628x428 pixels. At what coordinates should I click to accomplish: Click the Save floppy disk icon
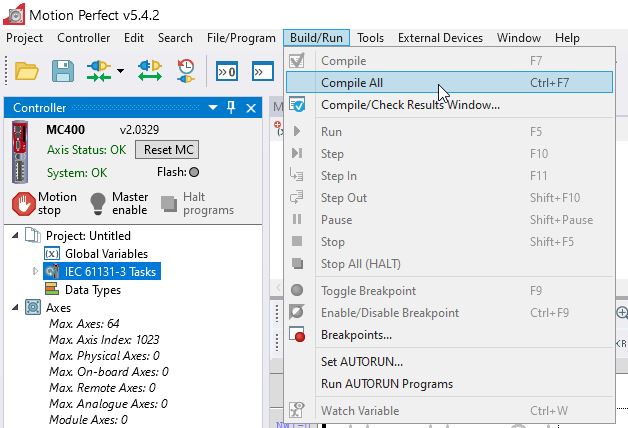63,71
